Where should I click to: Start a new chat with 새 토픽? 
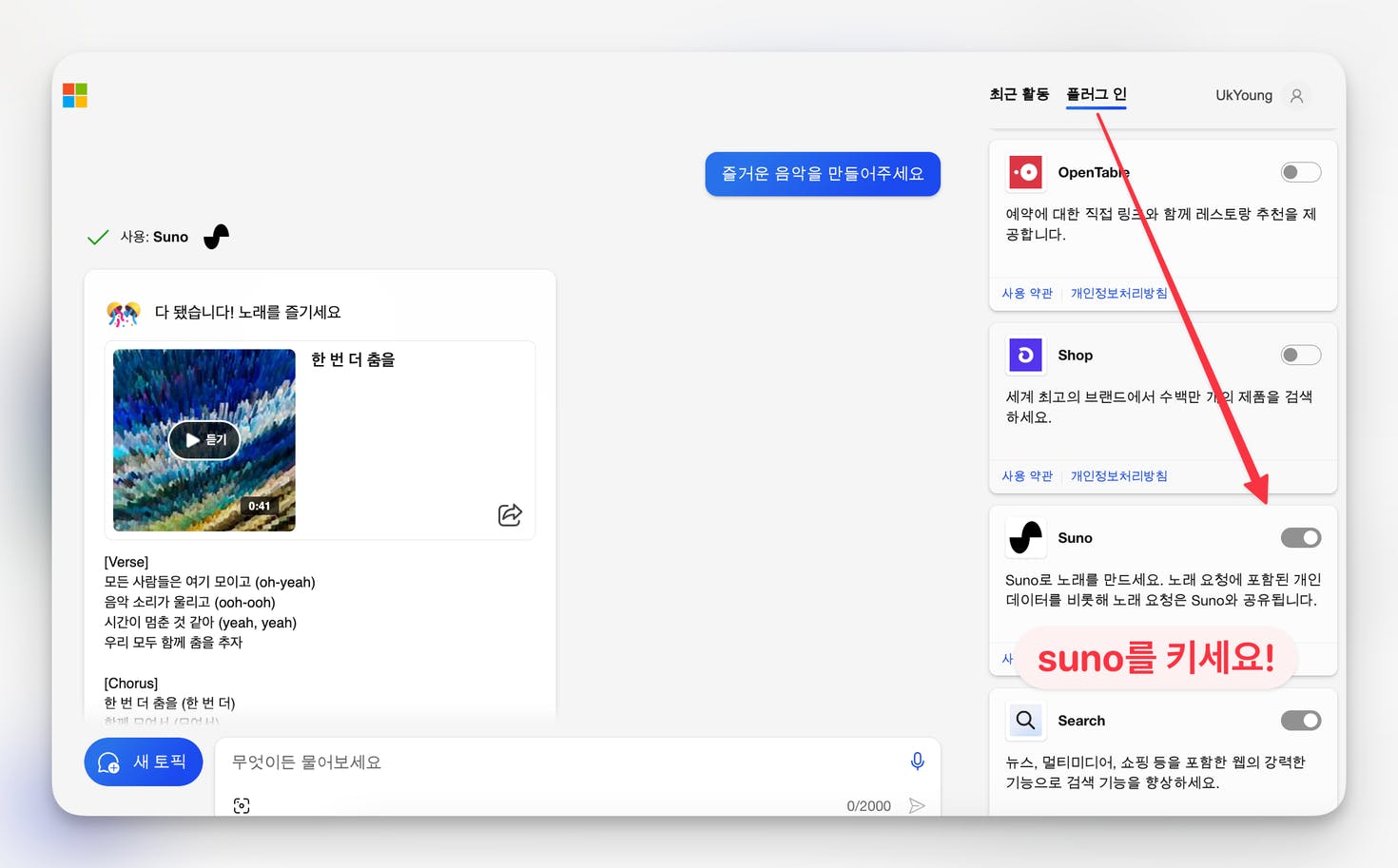(144, 762)
